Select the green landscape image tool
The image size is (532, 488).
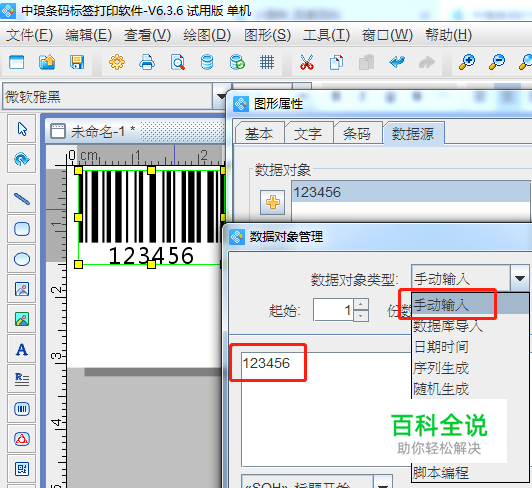click(x=22, y=319)
